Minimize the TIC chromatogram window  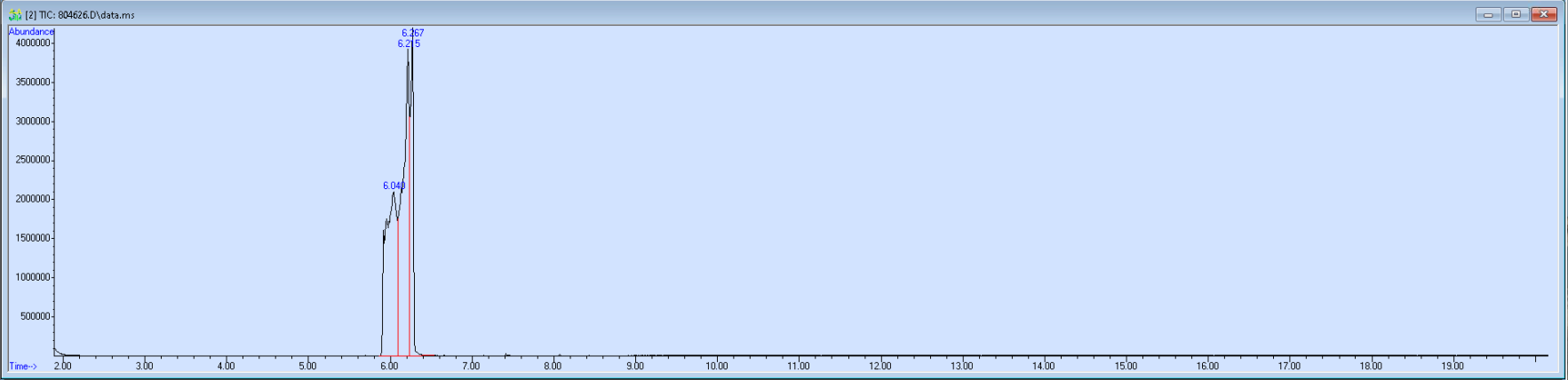pyautogui.click(x=1488, y=14)
